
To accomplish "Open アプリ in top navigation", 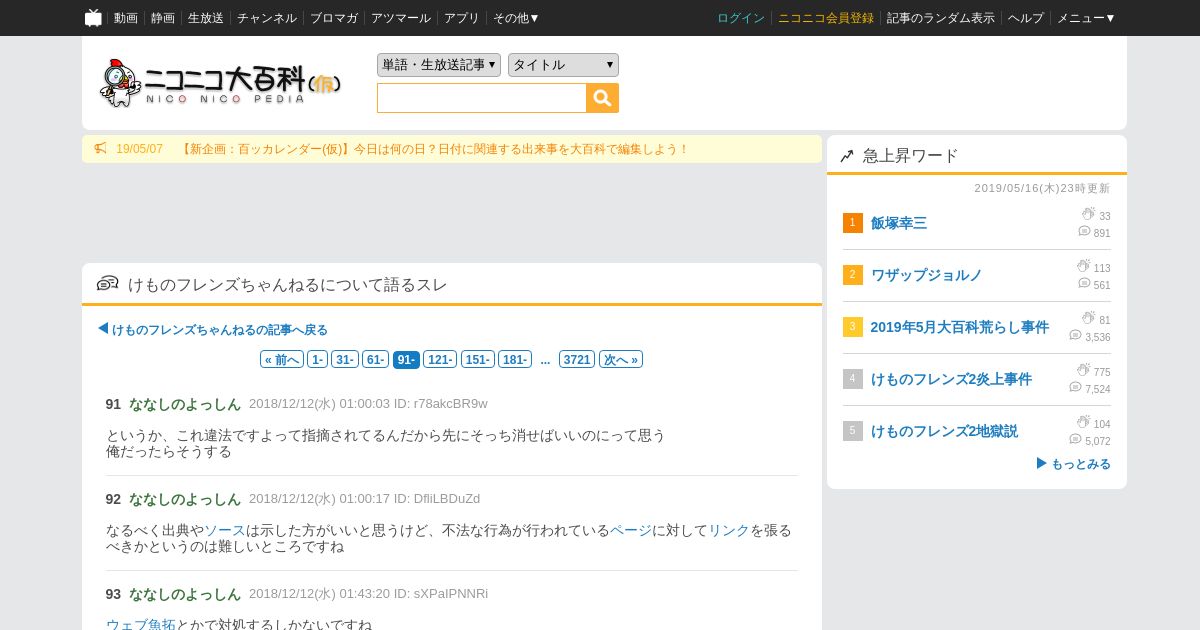I will [462, 18].
